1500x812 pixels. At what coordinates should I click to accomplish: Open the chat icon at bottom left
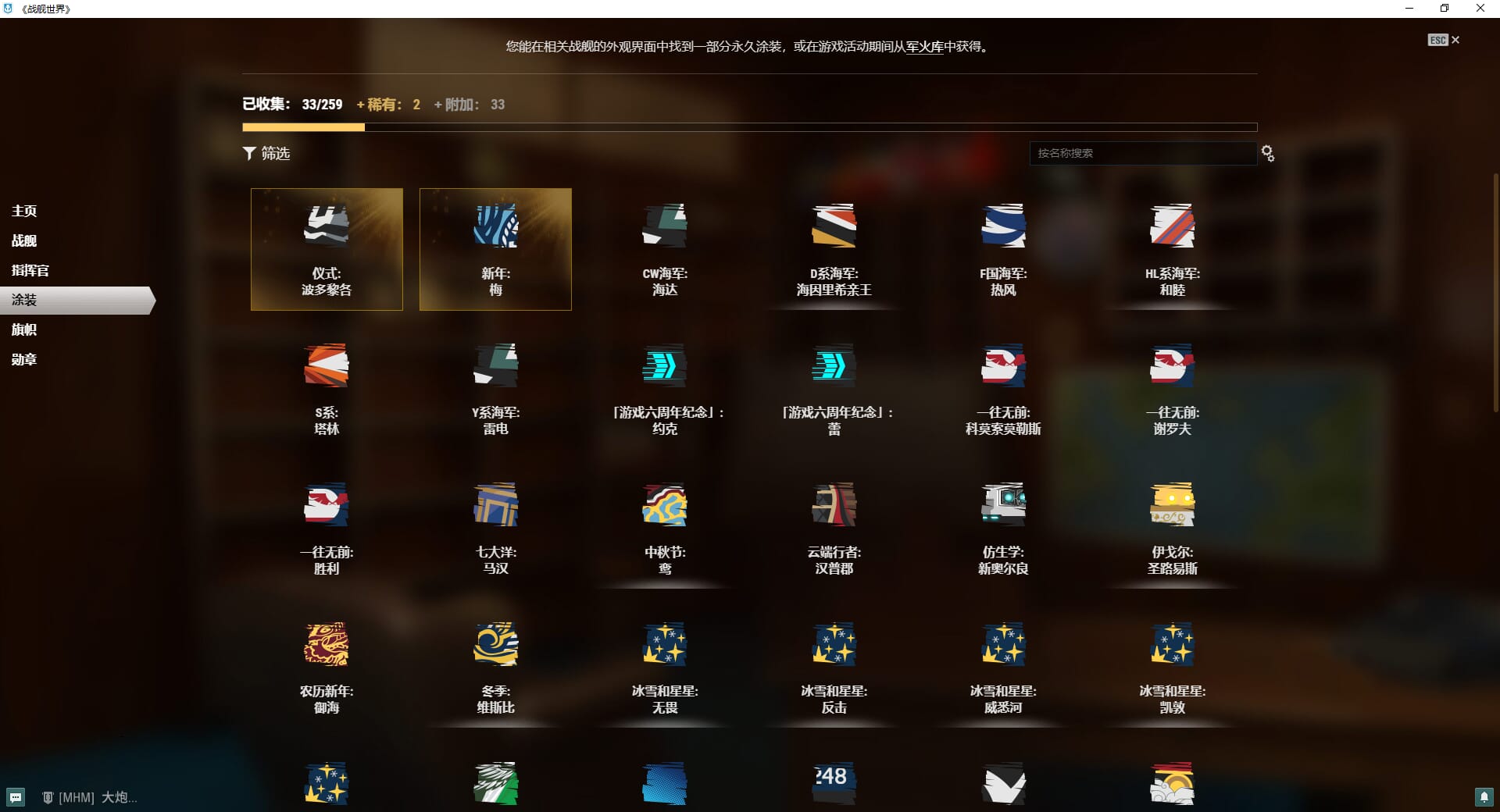(16, 797)
